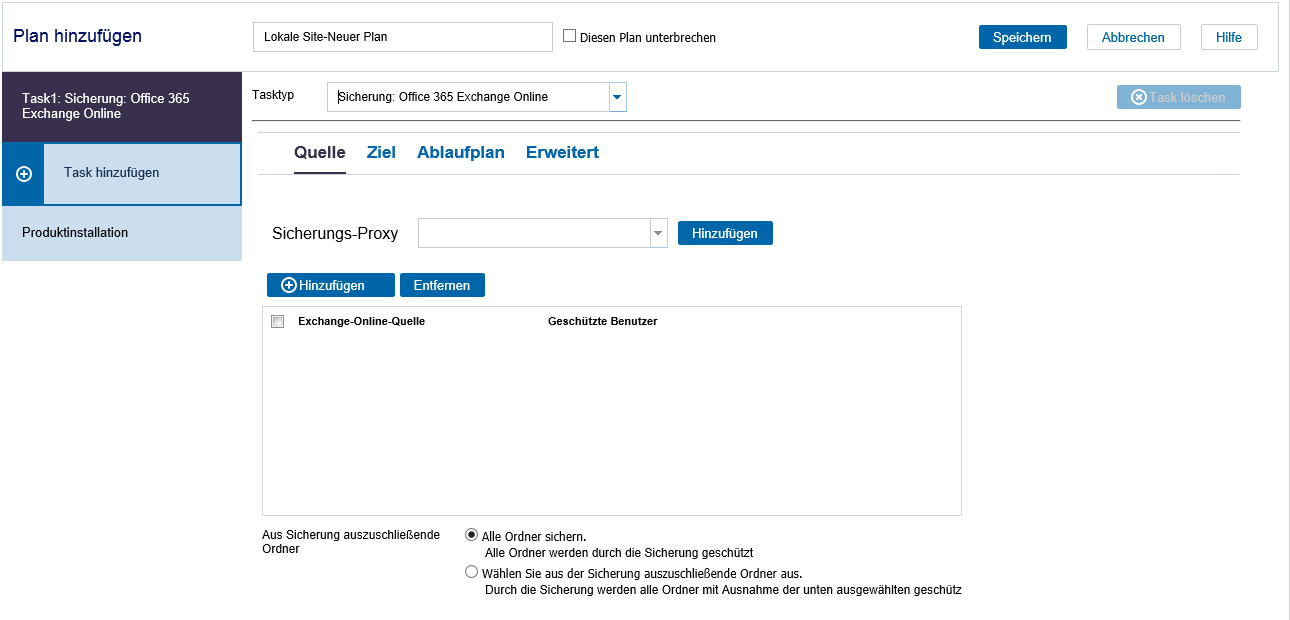The height and width of the screenshot is (620, 1290).
Task: Open the Erweitert tab
Action: click(x=562, y=153)
